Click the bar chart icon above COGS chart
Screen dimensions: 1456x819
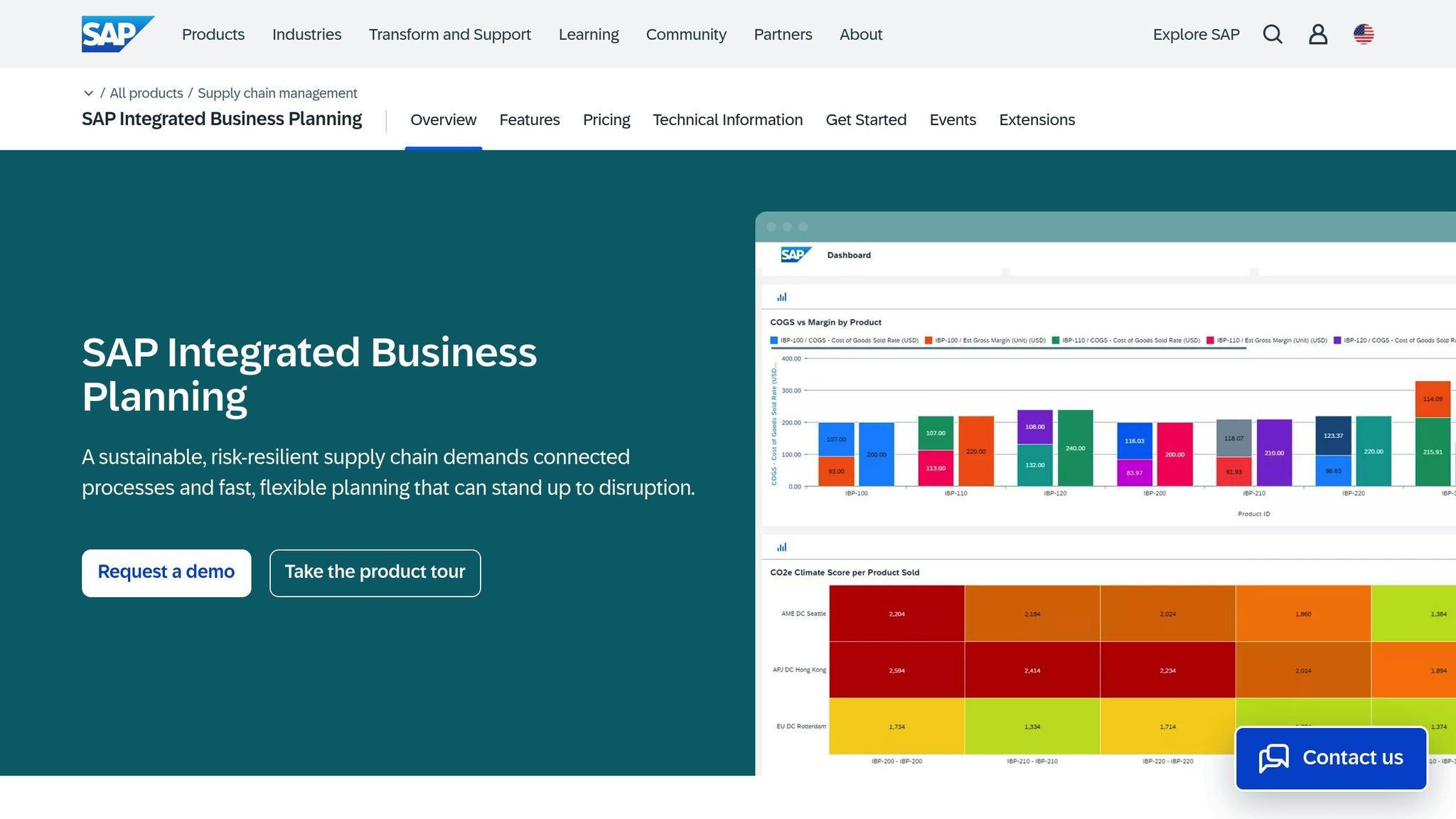coord(782,296)
